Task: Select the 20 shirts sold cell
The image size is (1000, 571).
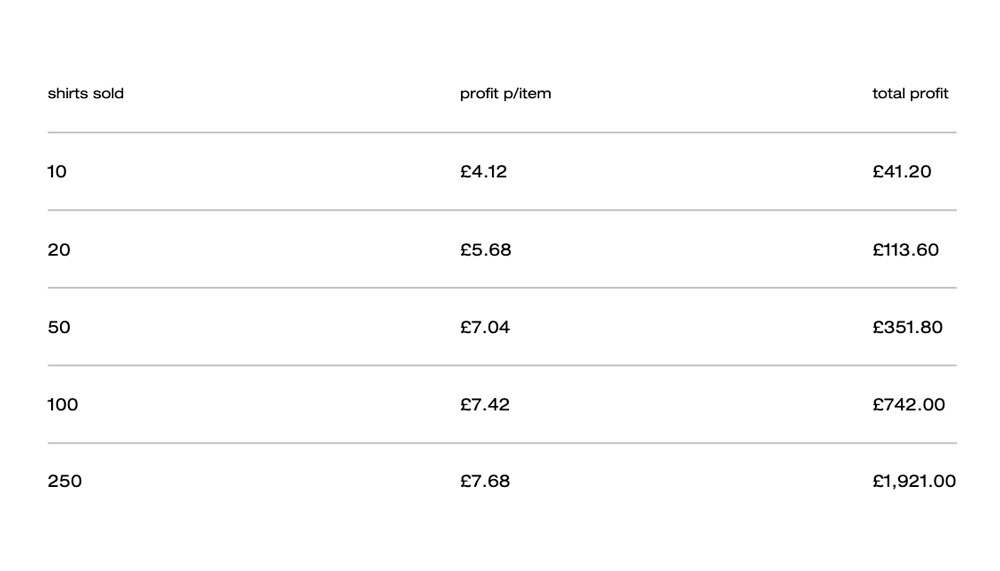Action: [x=59, y=250]
